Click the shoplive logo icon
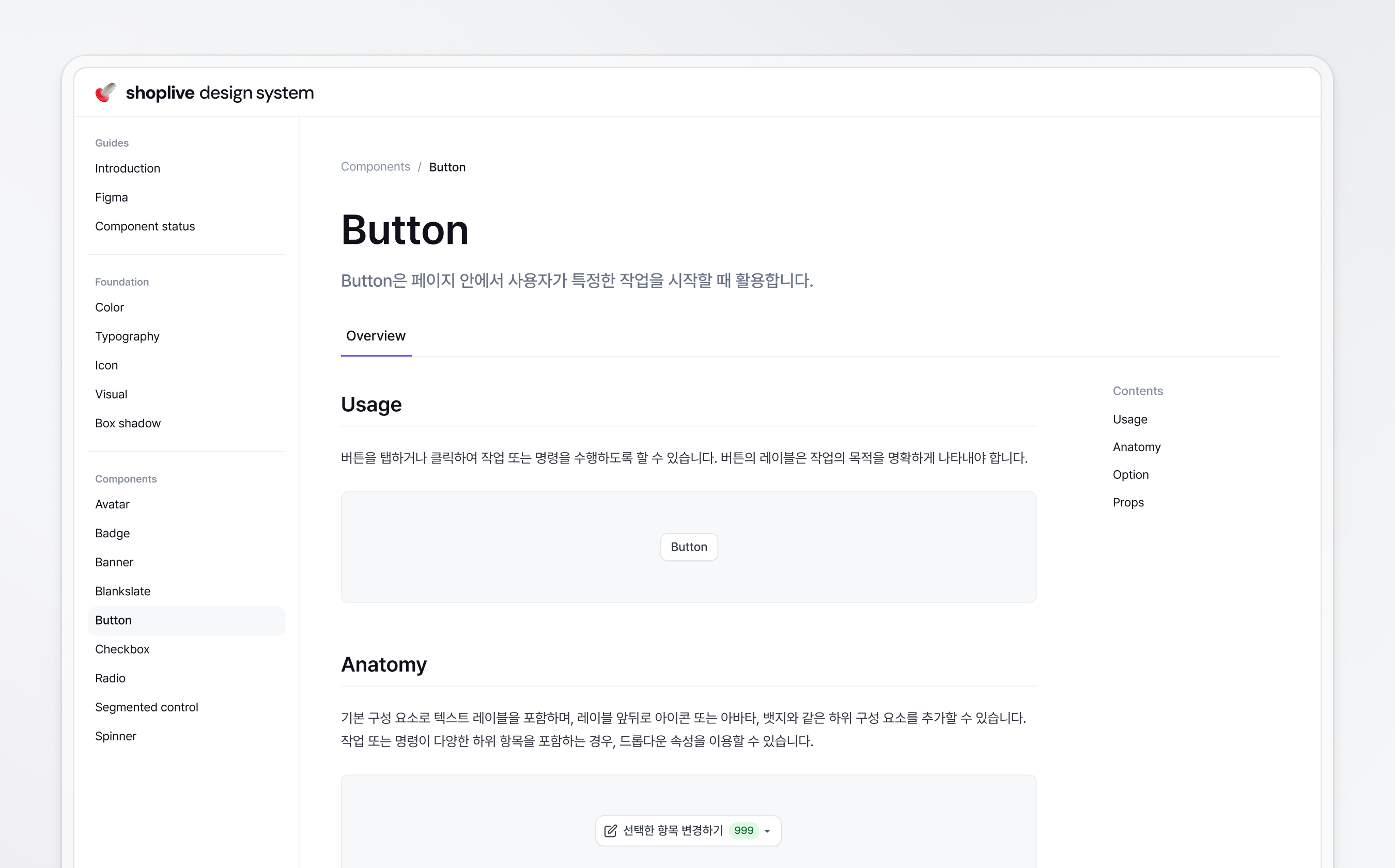This screenshot has height=868, width=1395. click(x=105, y=92)
